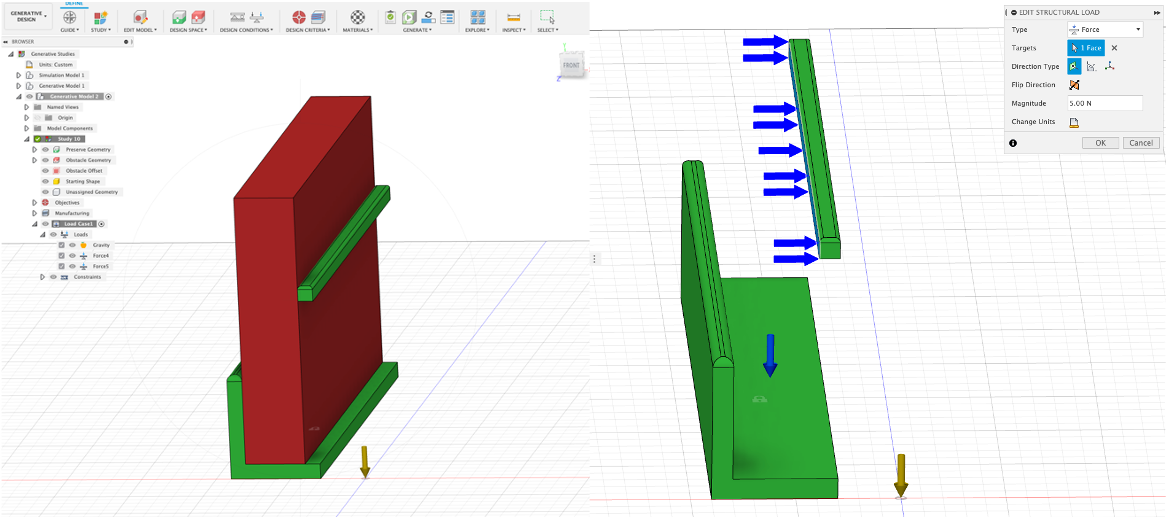Open the Guide learning panel icon
This screenshot has width=1166, height=518.
coord(69,16)
